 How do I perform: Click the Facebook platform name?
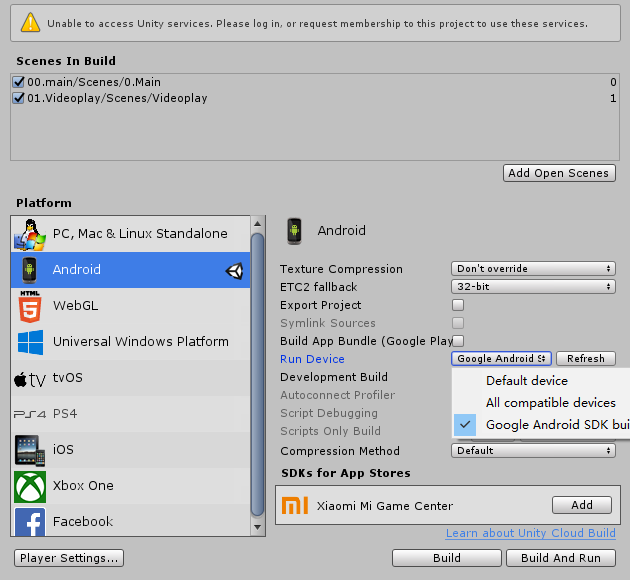(x=83, y=521)
